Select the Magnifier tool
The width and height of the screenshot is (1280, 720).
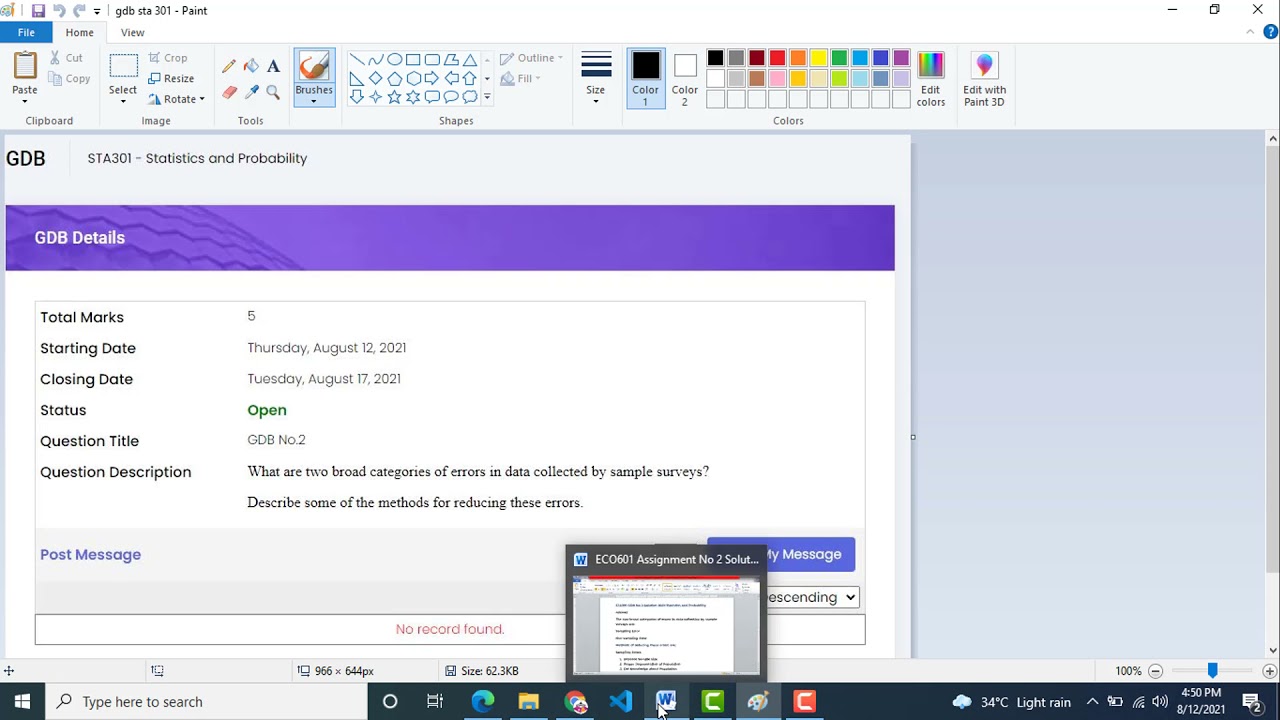[x=273, y=92]
